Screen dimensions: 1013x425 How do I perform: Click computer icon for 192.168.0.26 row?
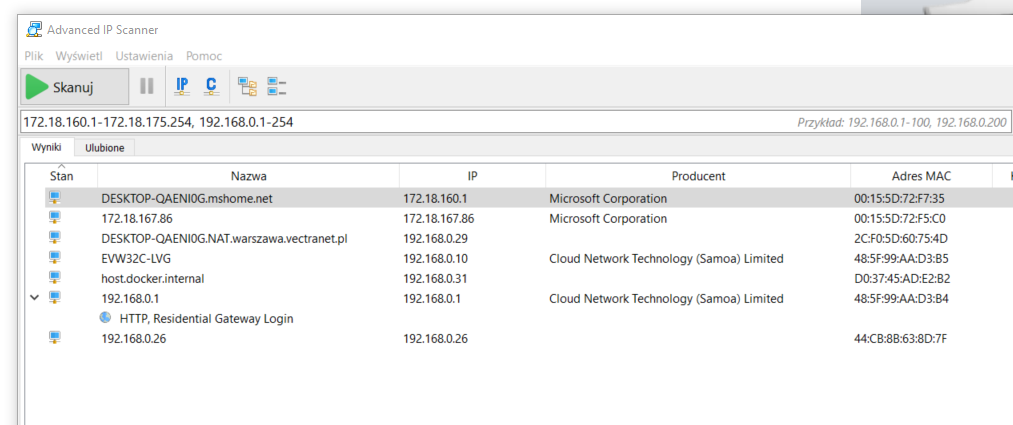[x=56, y=338]
